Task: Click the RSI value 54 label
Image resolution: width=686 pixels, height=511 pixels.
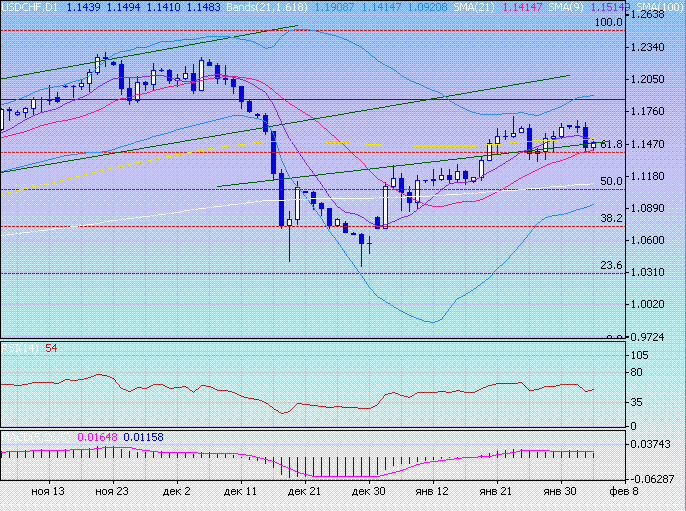Action: [x=51, y=348]
